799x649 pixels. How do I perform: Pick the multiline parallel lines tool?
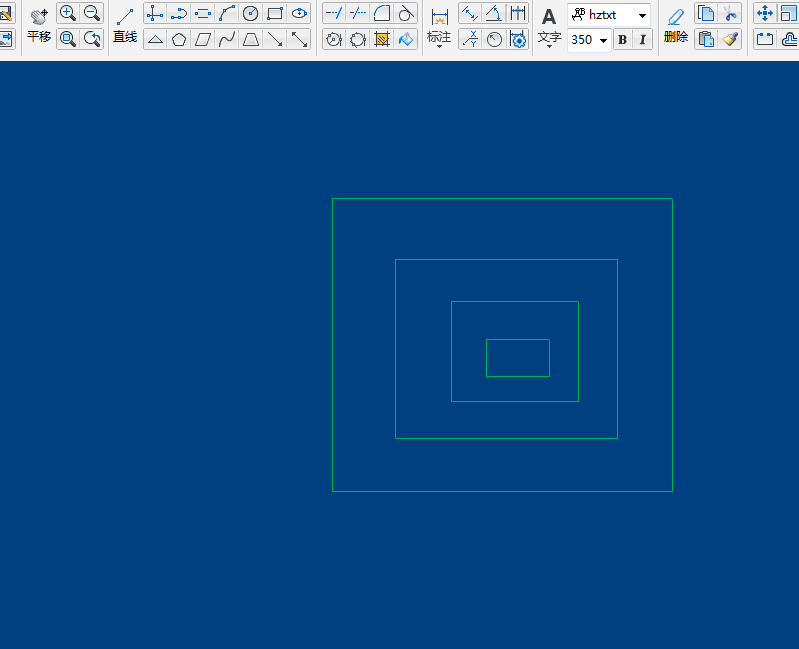(x=203, y=14)
